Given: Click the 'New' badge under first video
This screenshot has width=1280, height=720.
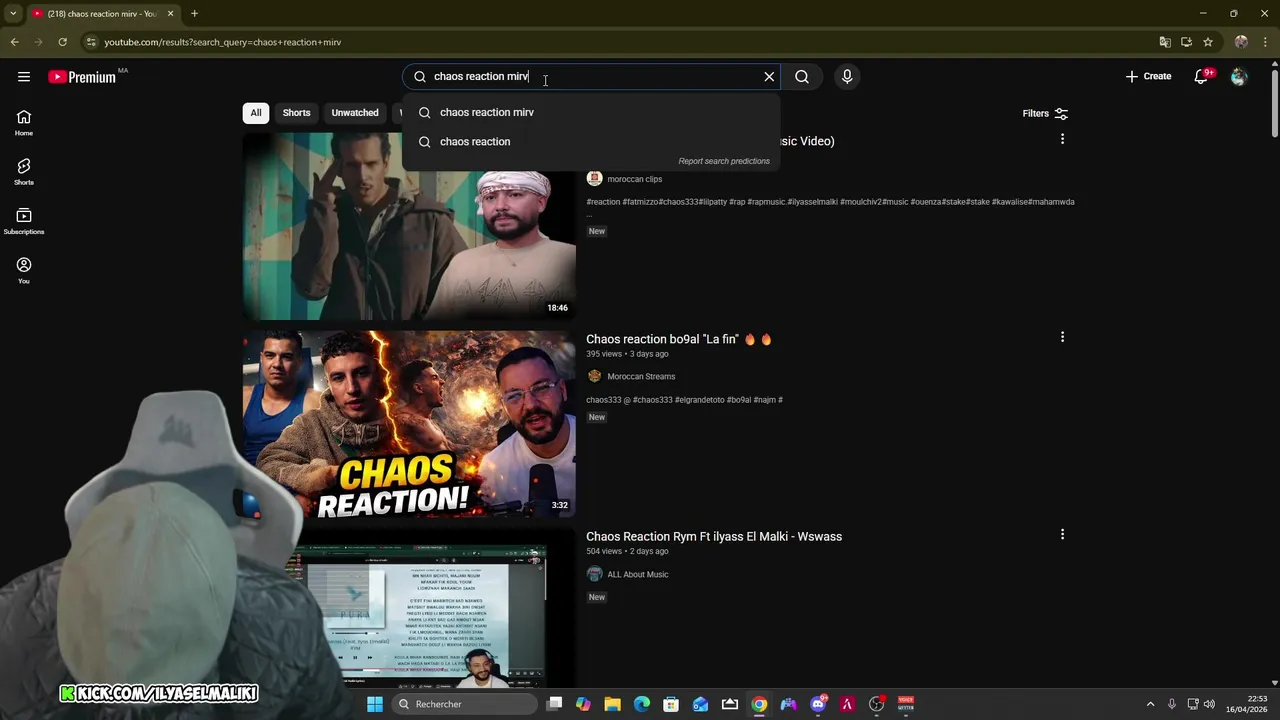Looking at the screenshot, I should (x=597, y=231).
